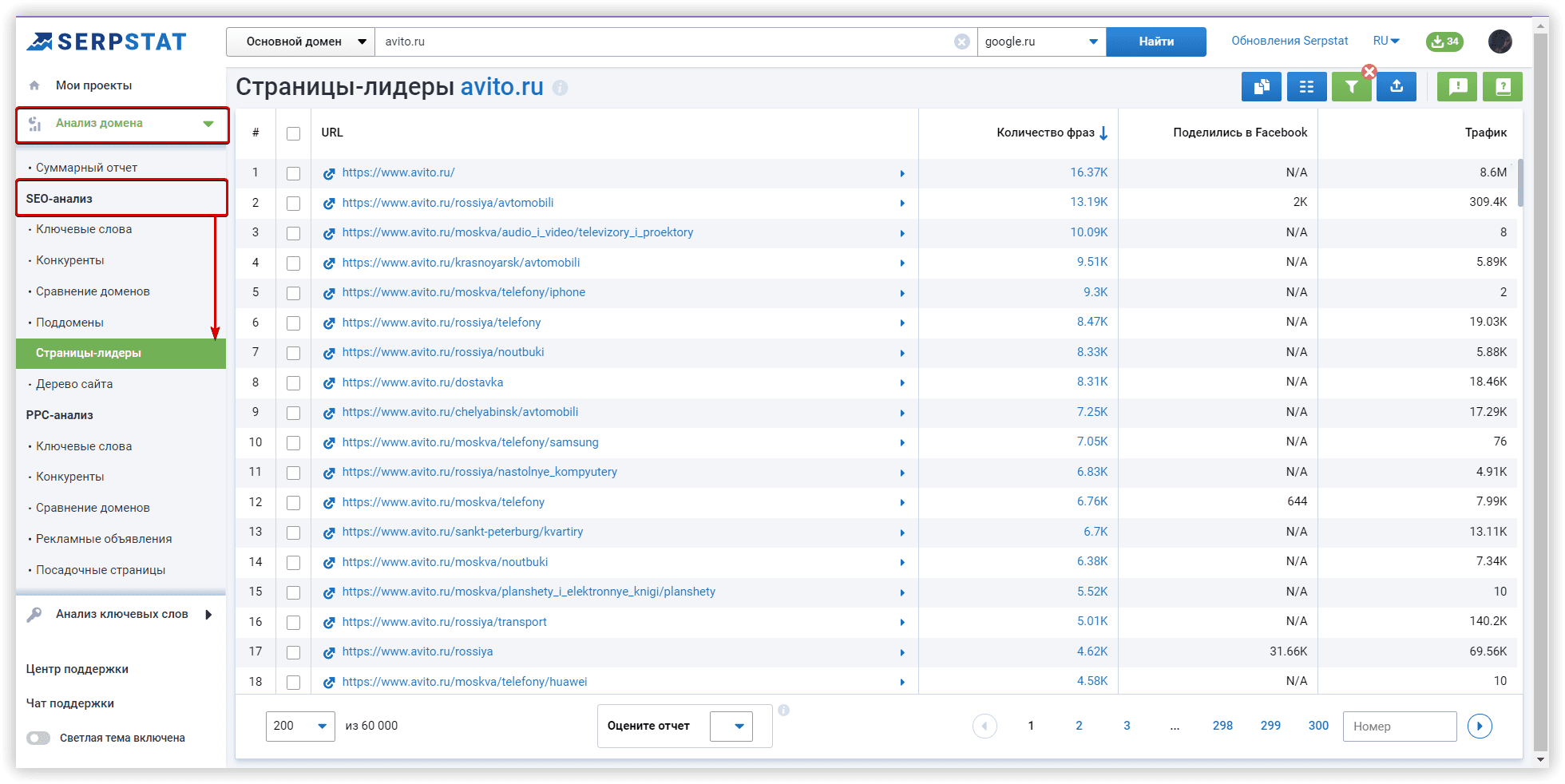Open external link icon for www.avito.ru/ row
1565x784 pixels.
pyautogui.click(x=329, y=173)
